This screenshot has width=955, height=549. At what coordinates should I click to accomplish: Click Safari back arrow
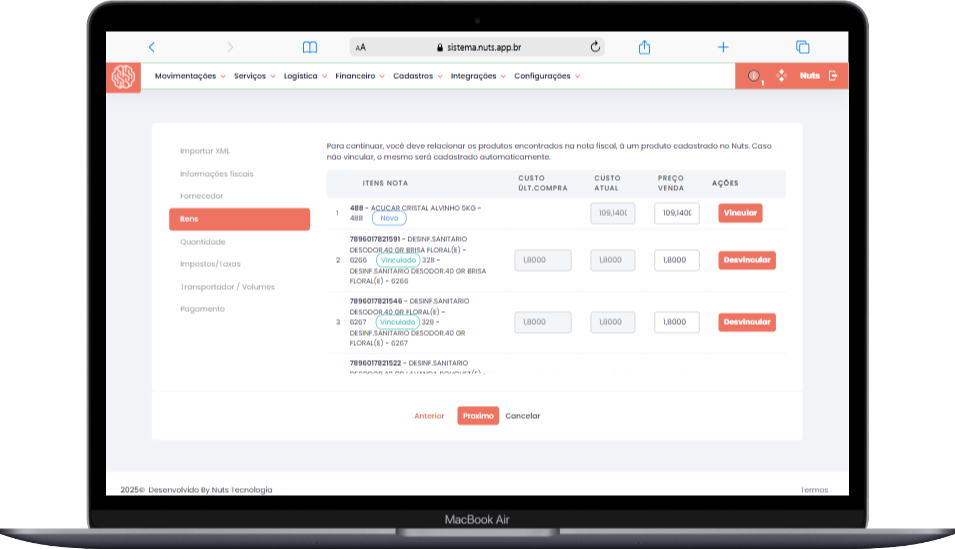tap(152, 47)
